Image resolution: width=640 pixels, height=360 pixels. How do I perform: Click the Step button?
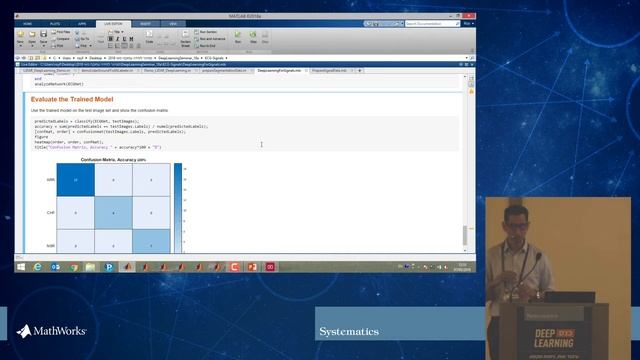click(253, 37)
